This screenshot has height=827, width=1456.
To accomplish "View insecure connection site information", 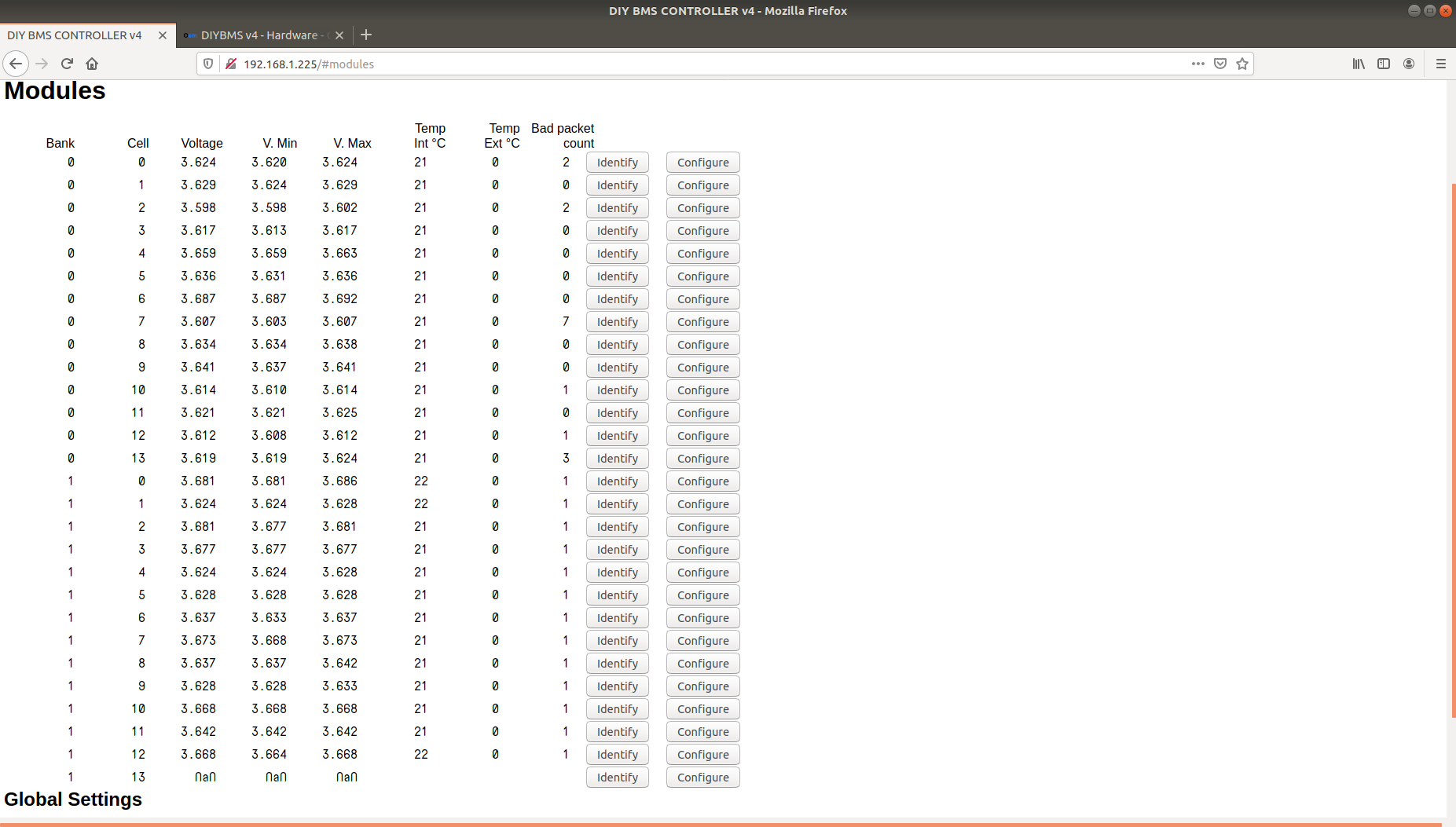I will [231, 64].
